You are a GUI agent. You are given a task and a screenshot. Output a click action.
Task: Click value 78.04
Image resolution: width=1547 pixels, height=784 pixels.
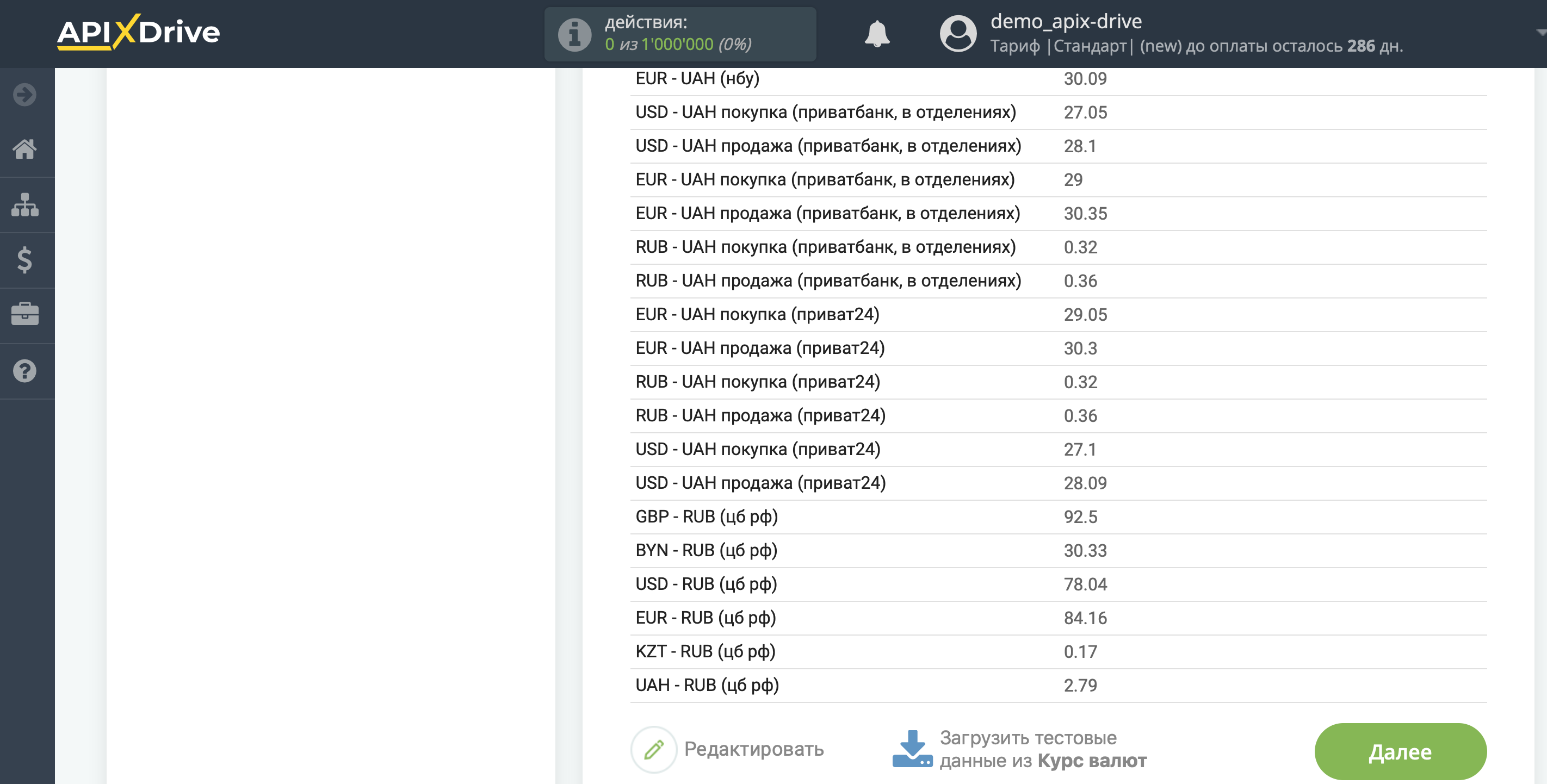pyautogui.click(x=1085, y=584)
